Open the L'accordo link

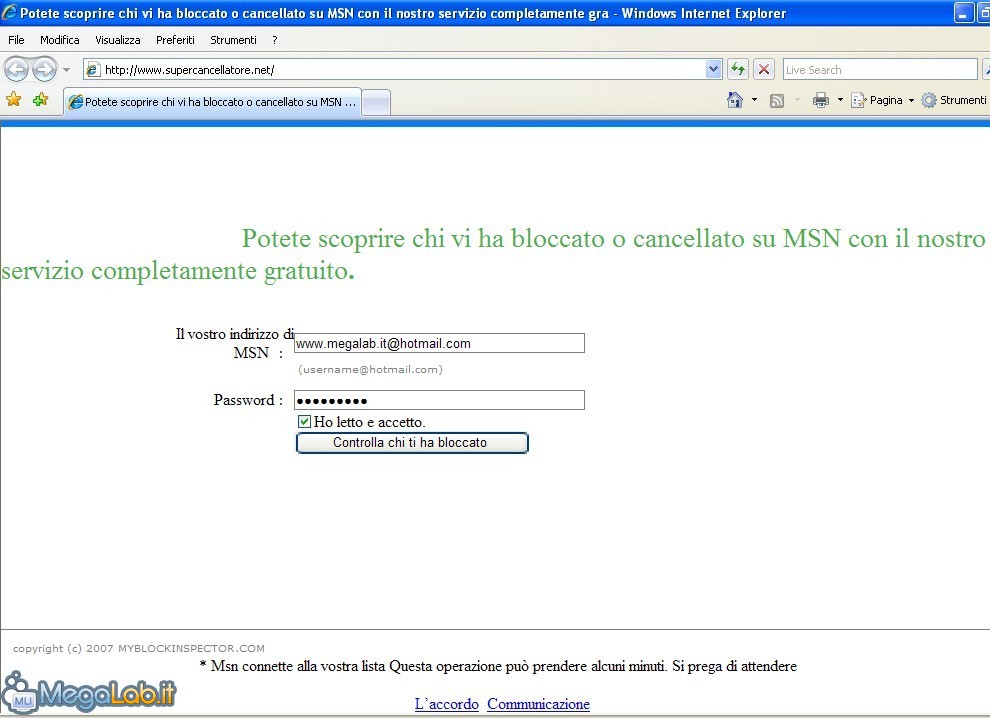tap(446, 703)
